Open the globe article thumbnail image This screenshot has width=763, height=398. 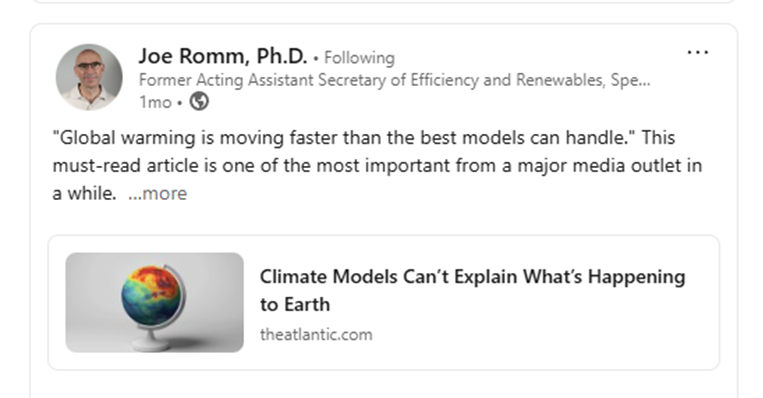point(155,302)
